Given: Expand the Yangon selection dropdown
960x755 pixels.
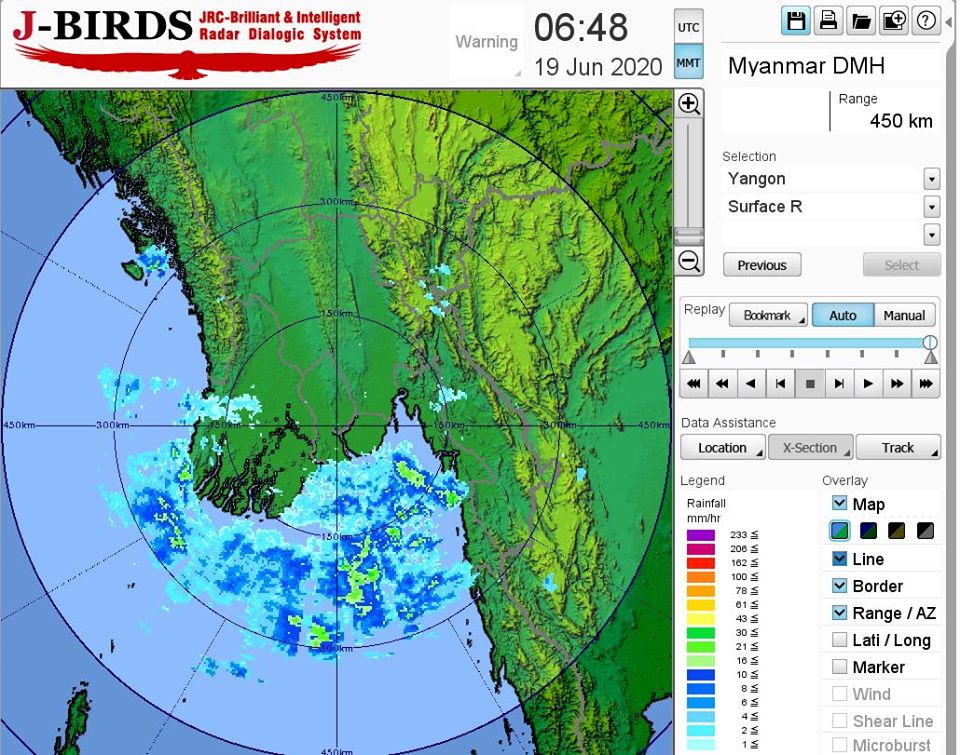Looking at the screenshot, I should coord(931,179).
